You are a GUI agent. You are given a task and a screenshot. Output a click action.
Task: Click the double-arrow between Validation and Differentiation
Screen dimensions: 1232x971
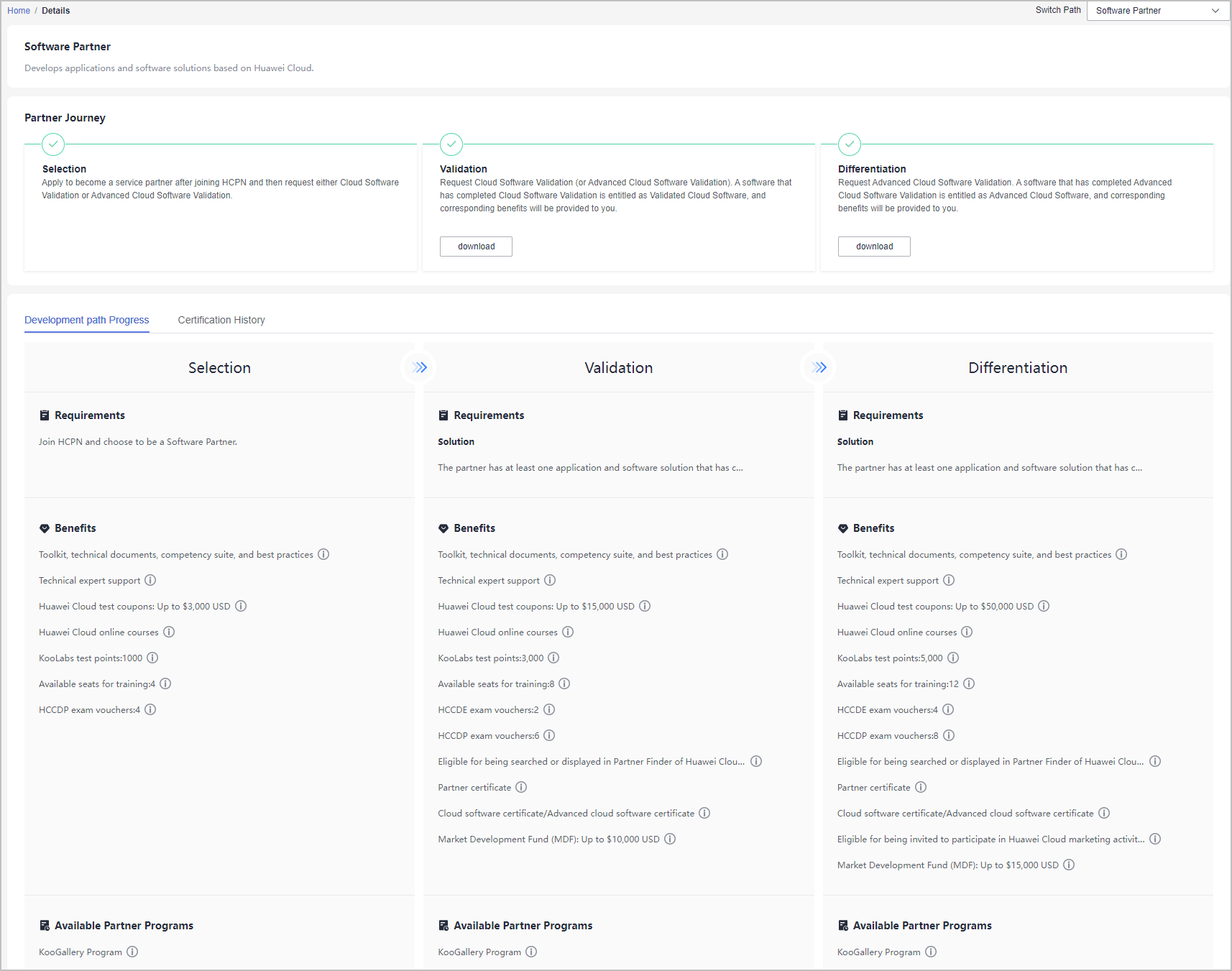coord(819,368)
